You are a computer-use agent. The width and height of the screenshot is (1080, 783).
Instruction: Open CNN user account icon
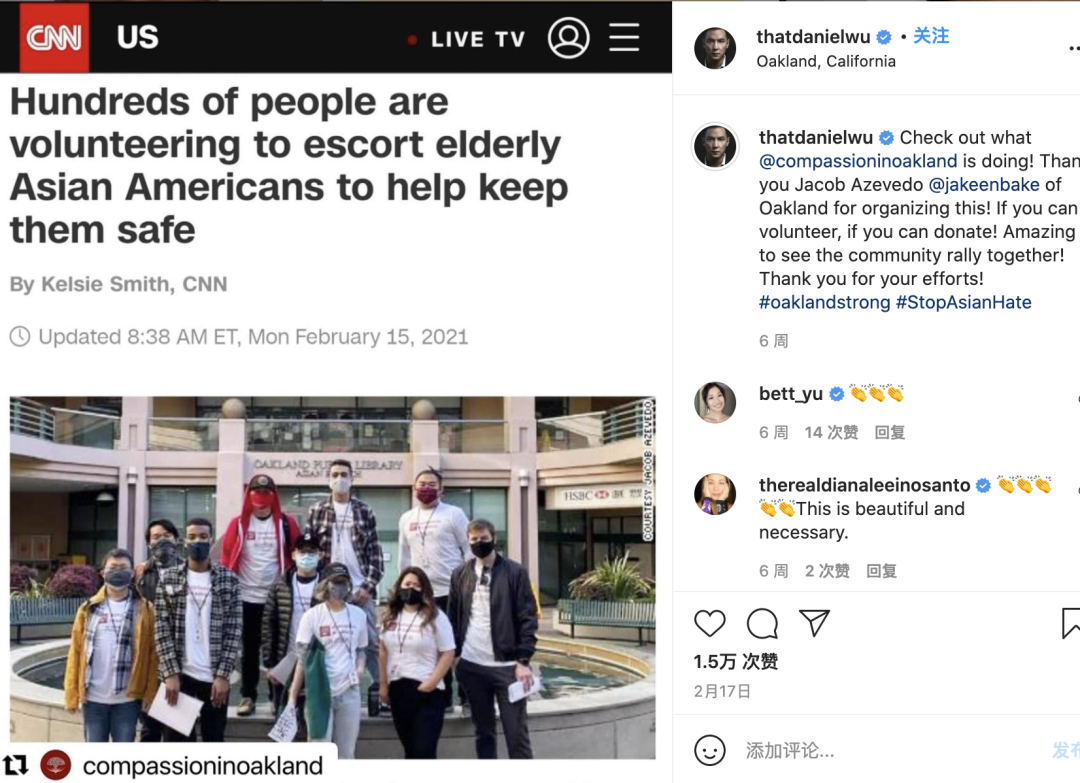(x=568, y=38)
